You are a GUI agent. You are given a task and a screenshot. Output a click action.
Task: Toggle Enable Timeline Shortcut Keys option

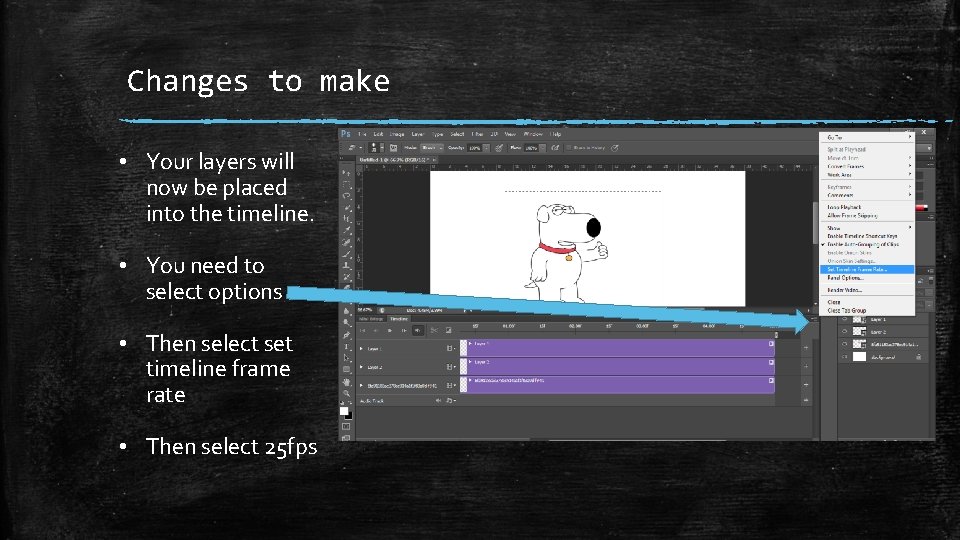pos(867,236)
